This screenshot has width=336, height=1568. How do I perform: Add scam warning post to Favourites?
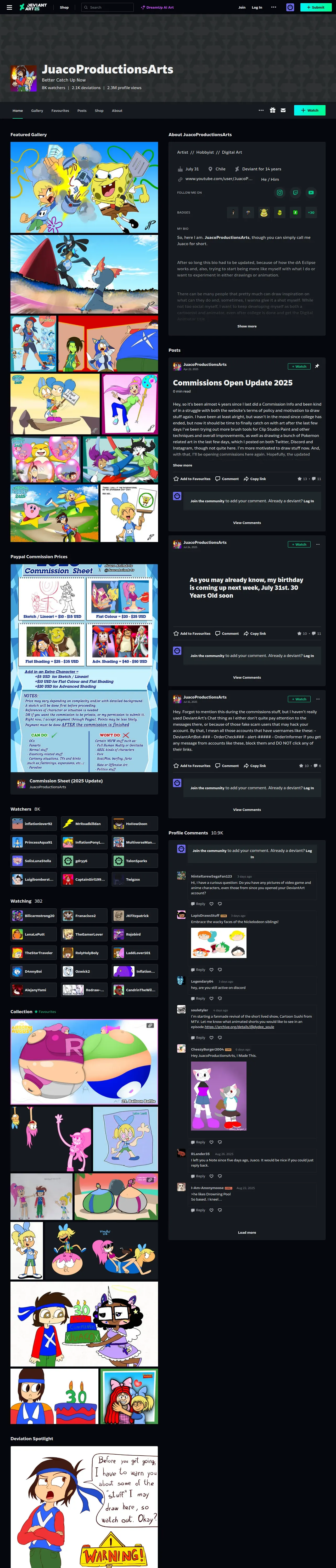tap(192, 766)
